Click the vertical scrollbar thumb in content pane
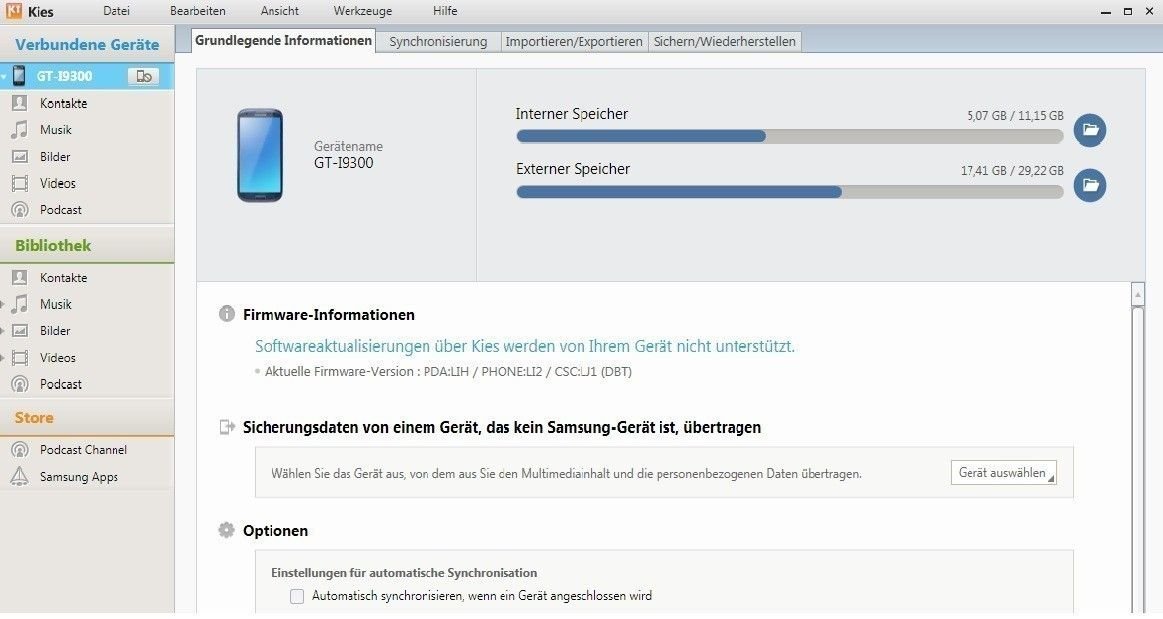Image resolution: width=1163 pixels, height=619 pixels. coord(1138,460)
